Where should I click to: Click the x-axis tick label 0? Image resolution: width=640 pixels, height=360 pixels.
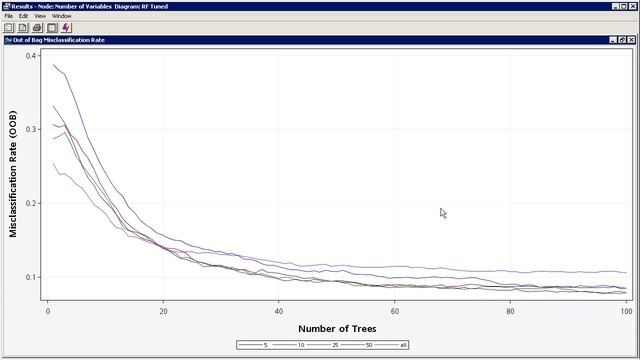click(48, 311)
